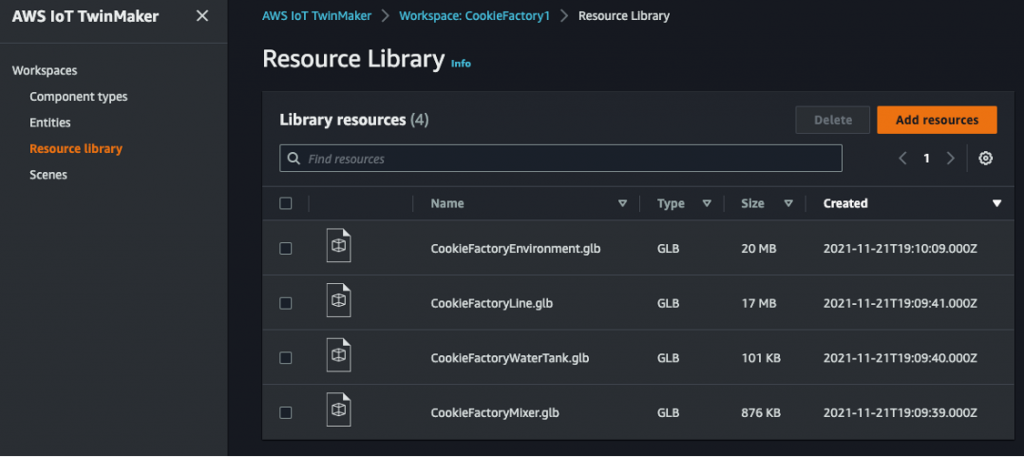
Task: Click page number 1 in pagination
Action: click(926, 158)
